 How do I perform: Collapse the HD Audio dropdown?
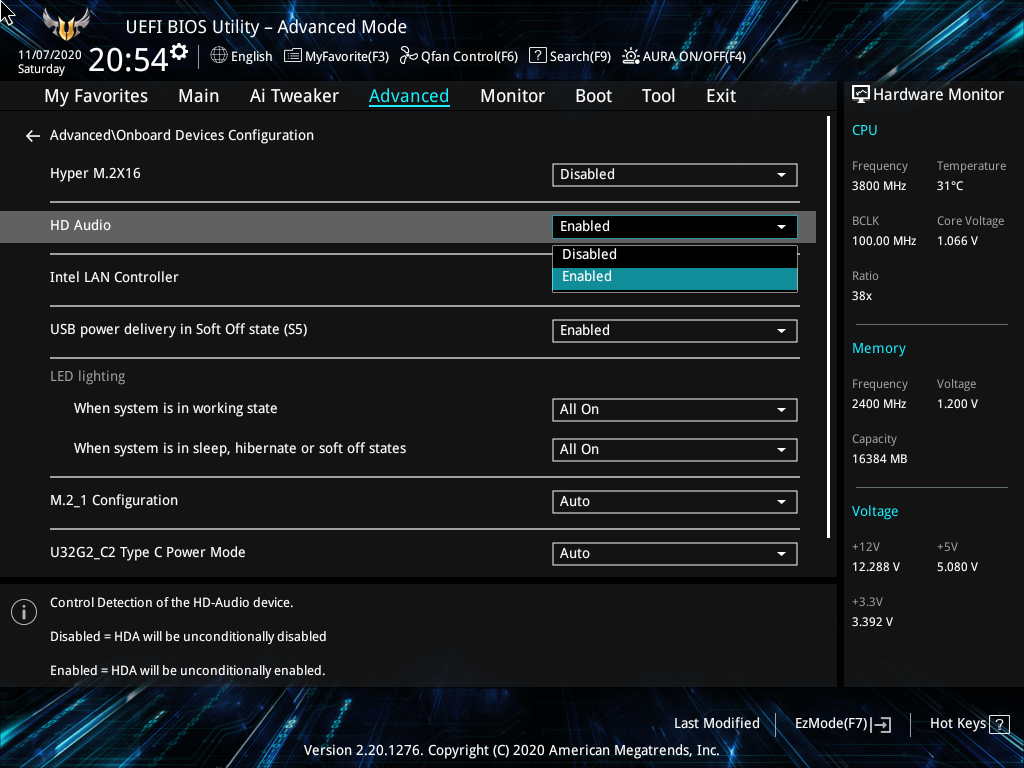tap(675, 227)
